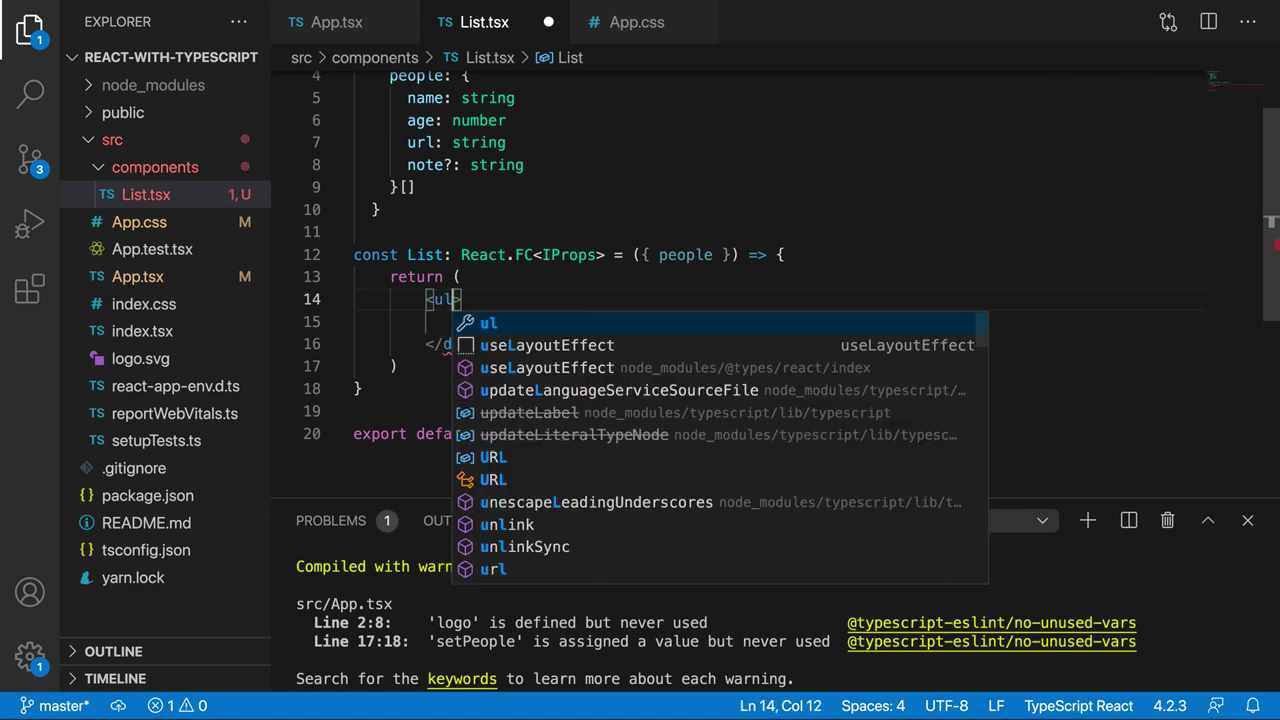This screenshot has width=1280, height=720.
Task: Click the 4.2.3 TypeScript version
Action: pos(1170,706)
